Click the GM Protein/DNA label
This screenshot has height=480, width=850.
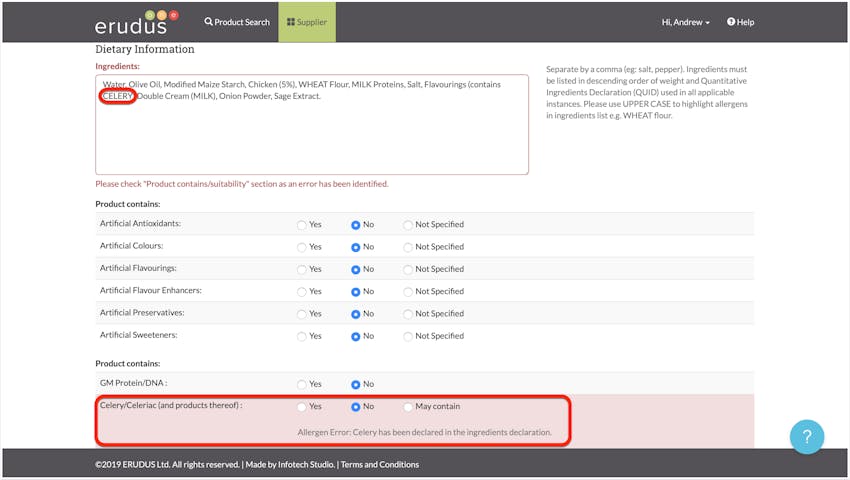[133, 383]
